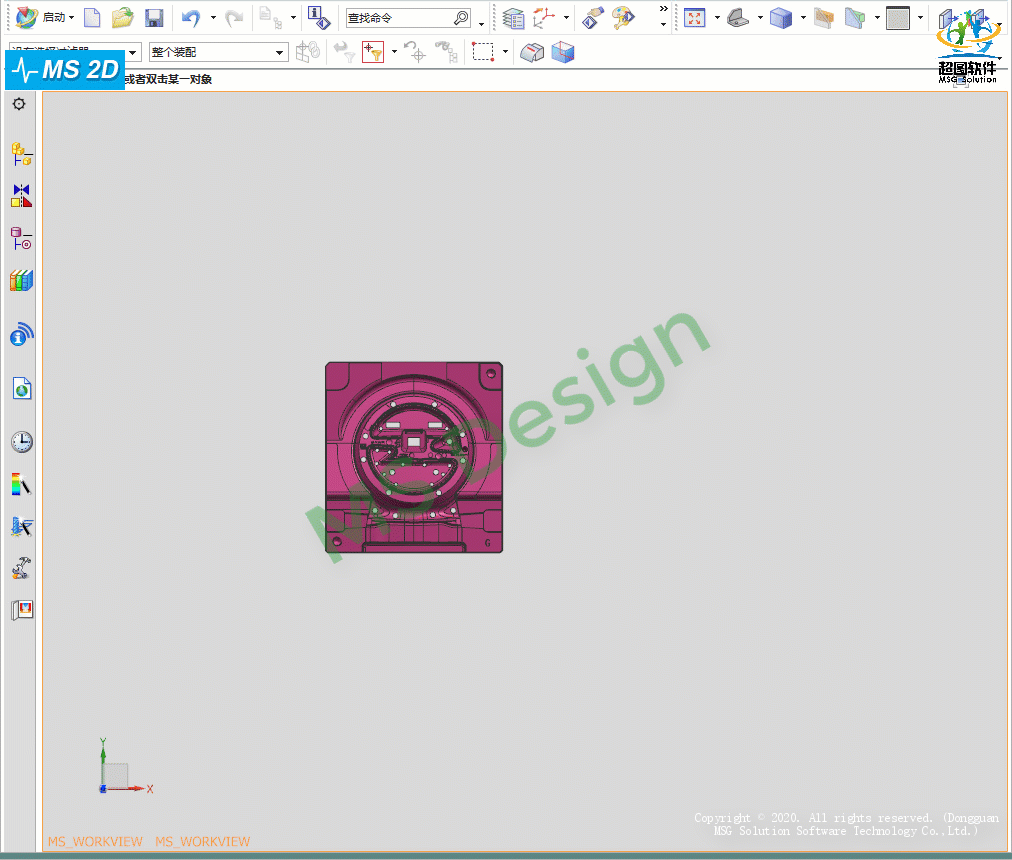Open the Reuse Library books tab
The image size is (1012, 860).
click(21, 281)
